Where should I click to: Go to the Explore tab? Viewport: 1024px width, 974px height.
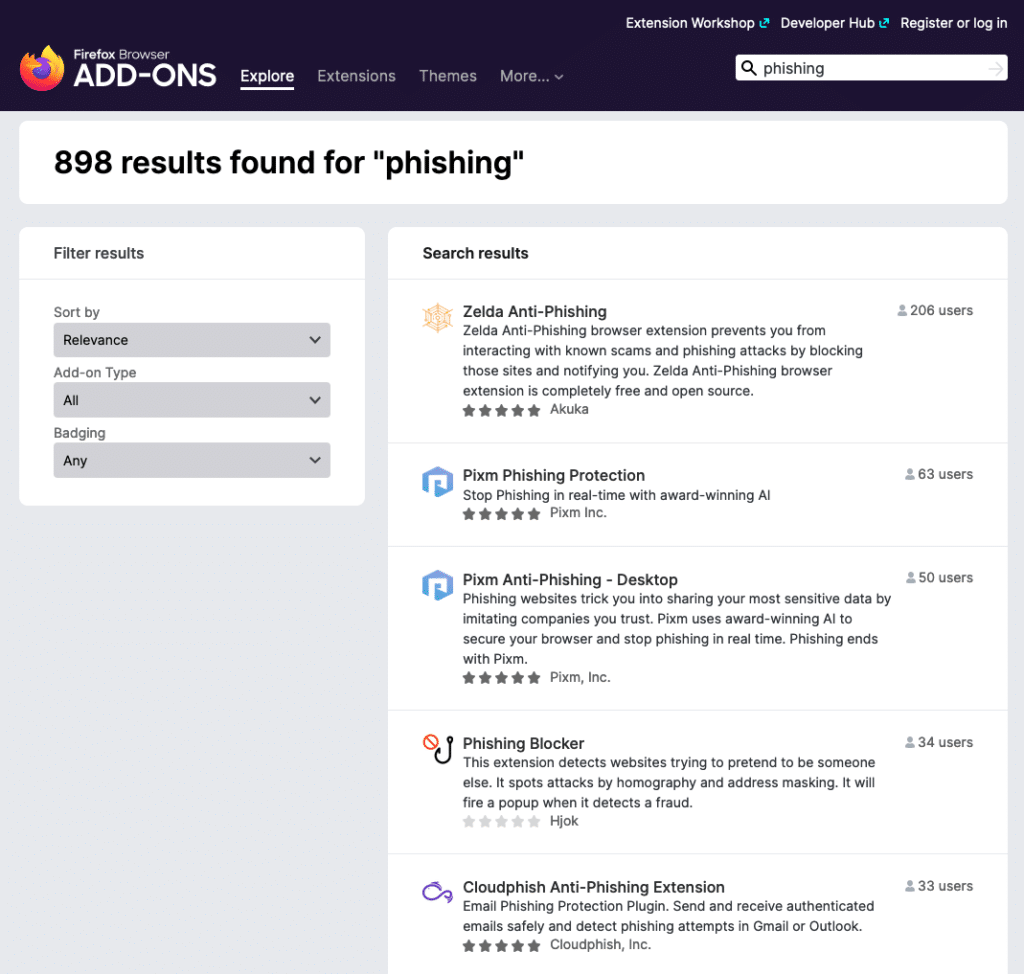(267, 76)
